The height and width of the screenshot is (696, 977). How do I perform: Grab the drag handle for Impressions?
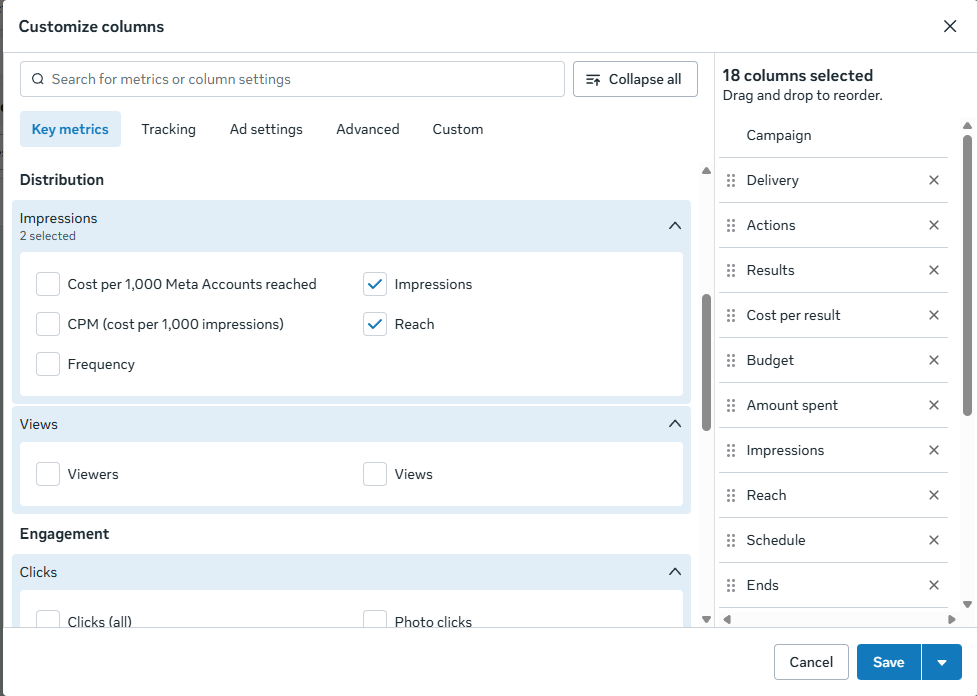coord(731,450)
